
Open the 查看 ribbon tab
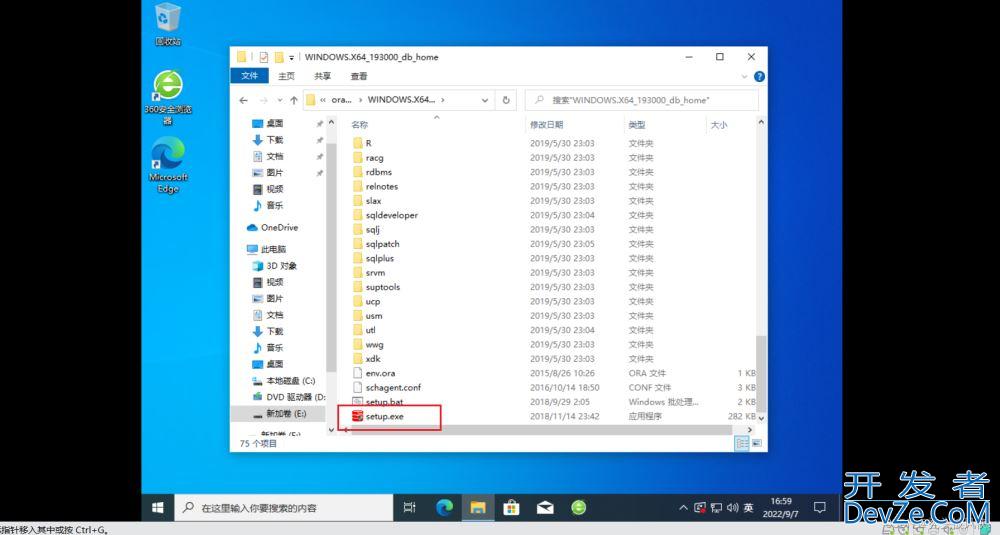pyautogui.click(x=359, y=76)
